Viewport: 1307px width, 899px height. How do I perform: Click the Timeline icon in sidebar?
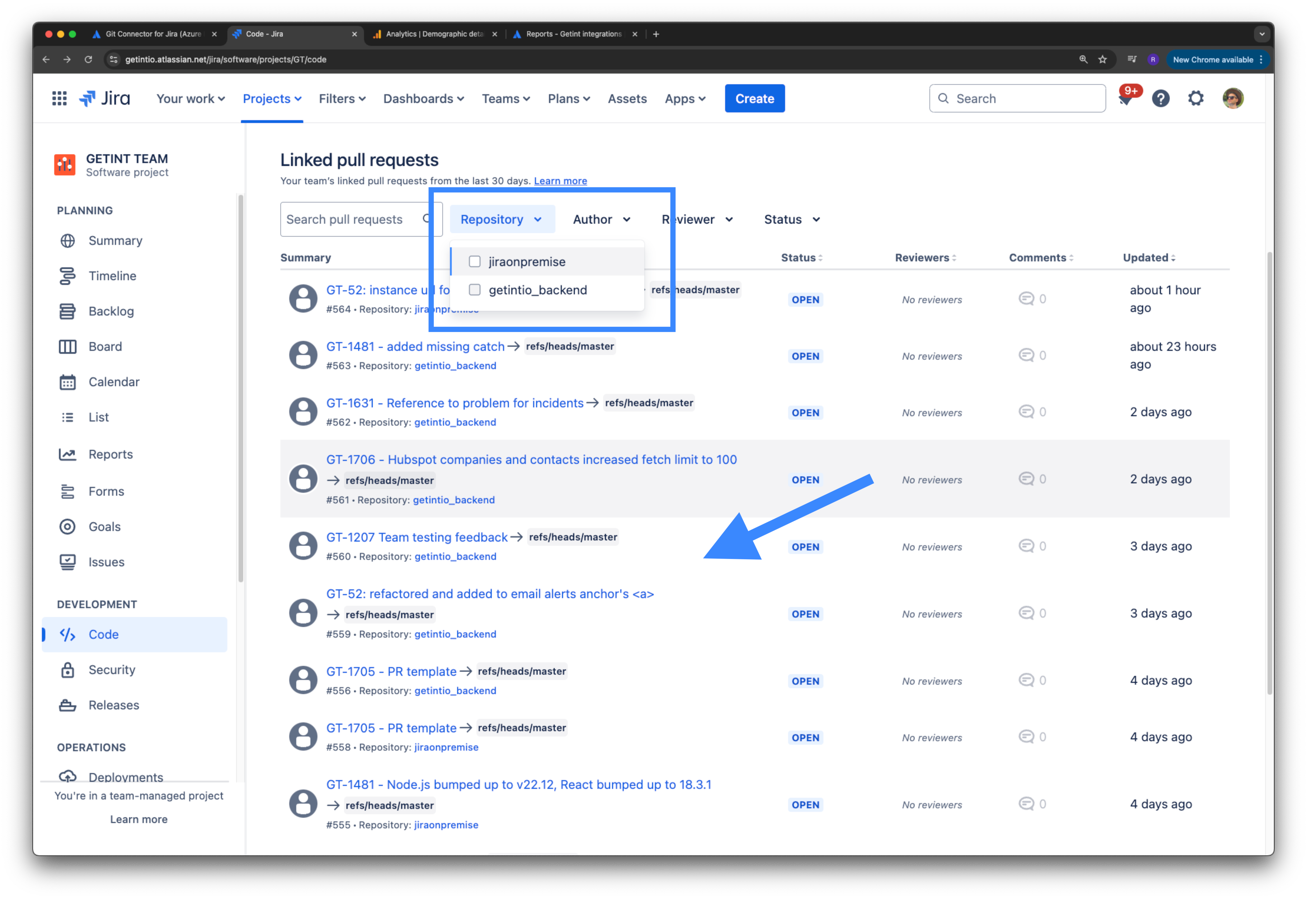click(68, 276)
